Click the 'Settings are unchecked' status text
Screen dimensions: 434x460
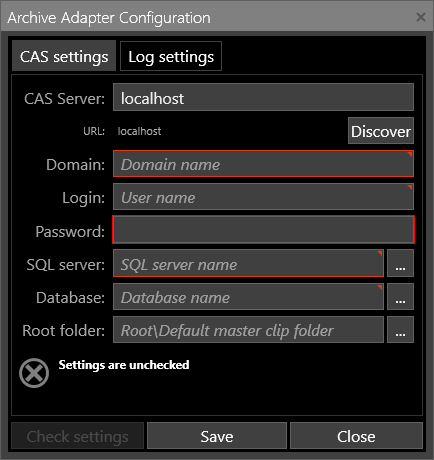click(124, 365)
